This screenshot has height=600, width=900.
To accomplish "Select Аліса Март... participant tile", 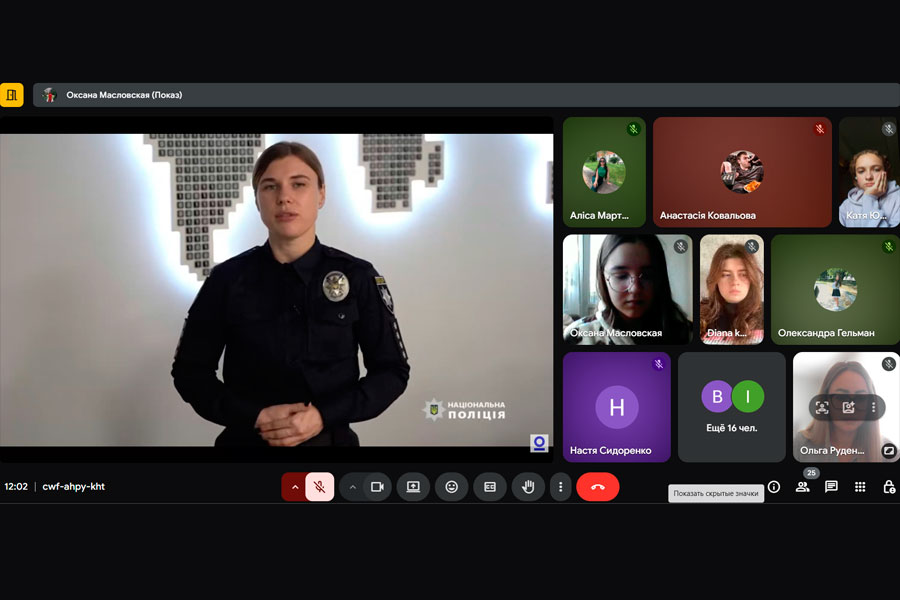I will 604,172.
